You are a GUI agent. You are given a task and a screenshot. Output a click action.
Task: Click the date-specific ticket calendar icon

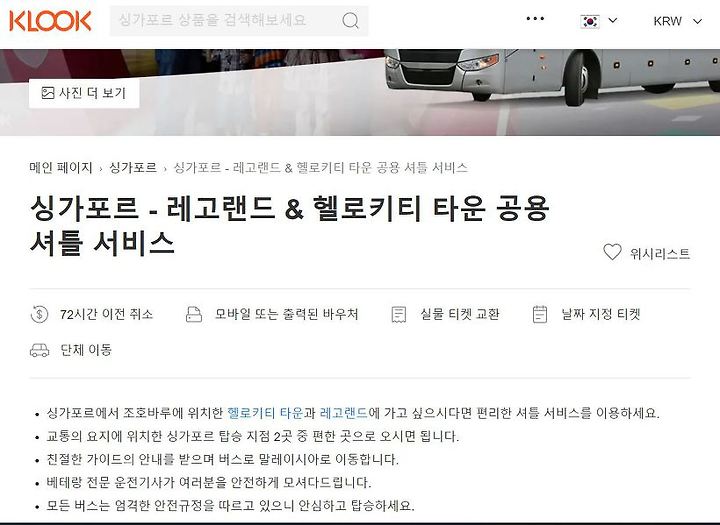(x=540, y=314)
